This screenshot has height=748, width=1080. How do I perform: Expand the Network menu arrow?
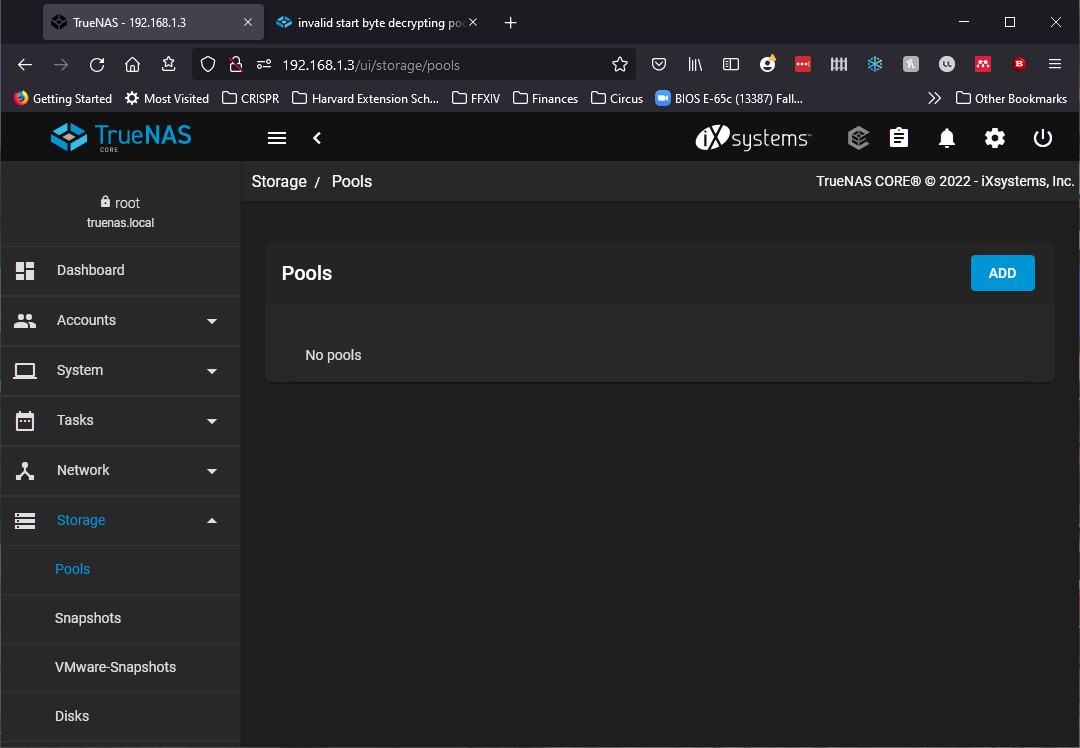(212, 471)
